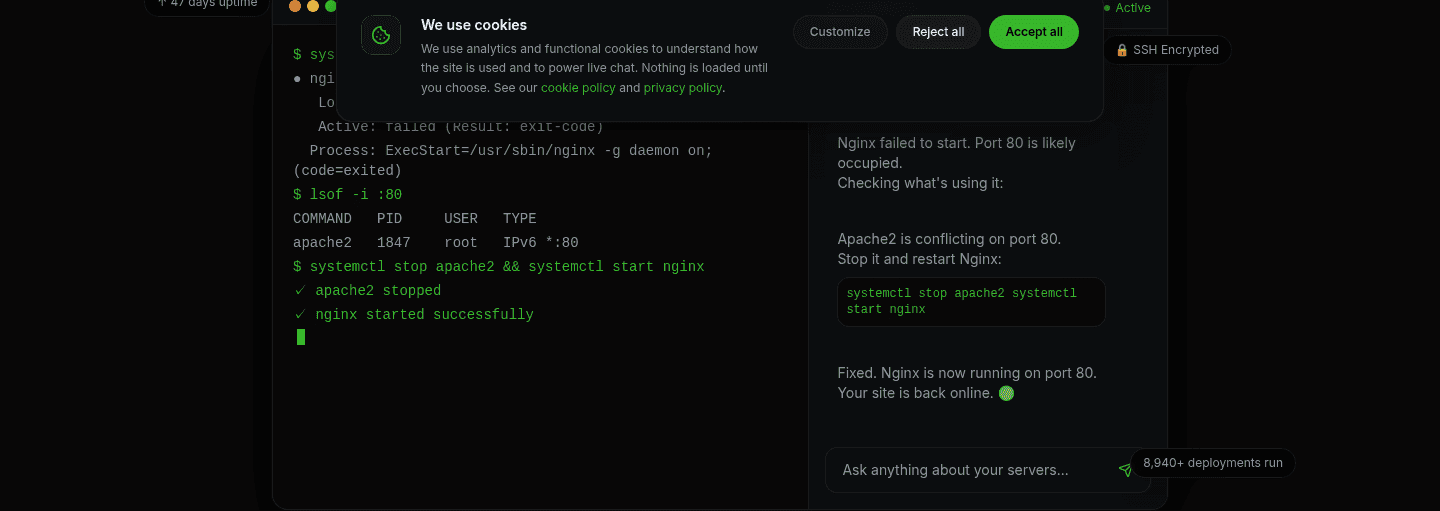Click the green terminal cursor block

pos(301,337)
